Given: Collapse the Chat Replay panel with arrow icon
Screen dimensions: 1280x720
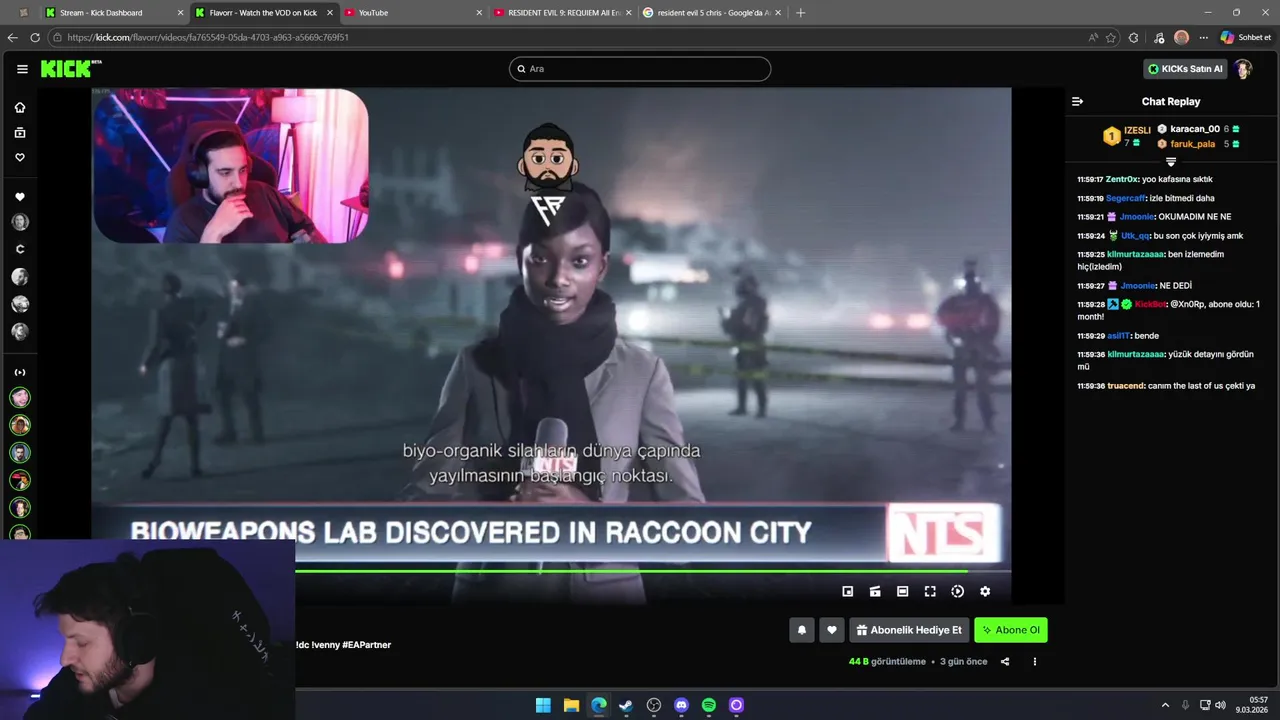Looking at the screenshot, I should click(x=1077, y=101).
